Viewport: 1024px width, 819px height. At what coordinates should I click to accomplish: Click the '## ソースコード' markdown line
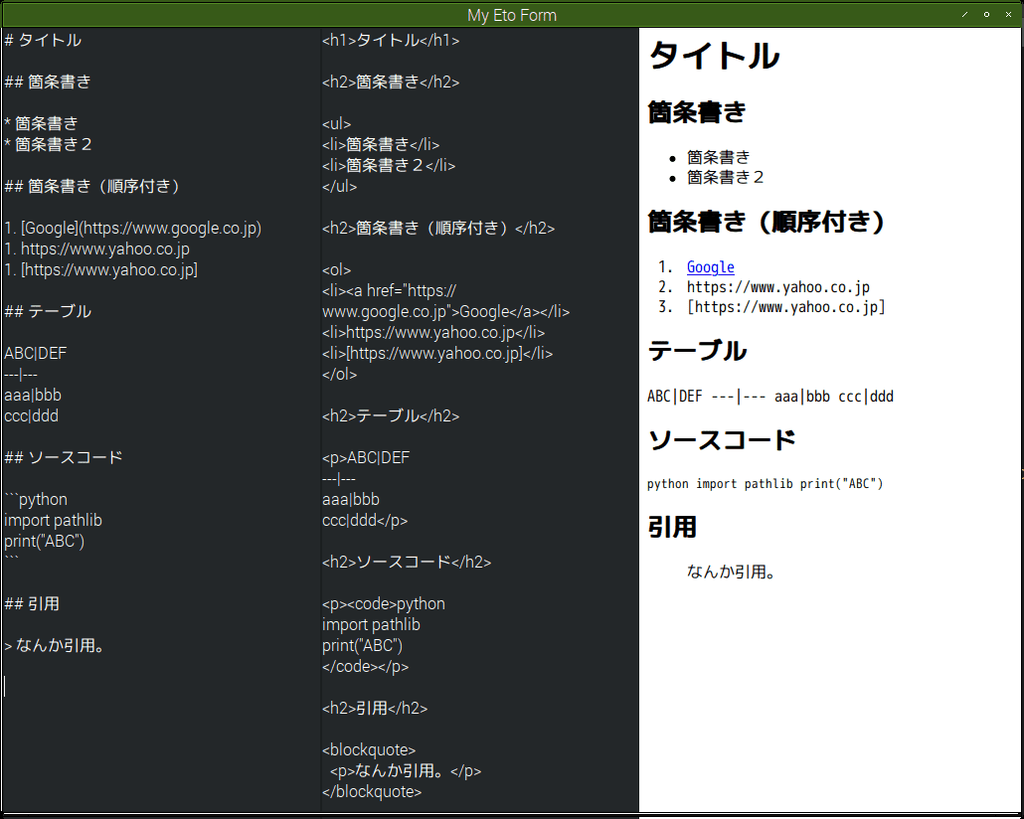(x=63, y=458)
